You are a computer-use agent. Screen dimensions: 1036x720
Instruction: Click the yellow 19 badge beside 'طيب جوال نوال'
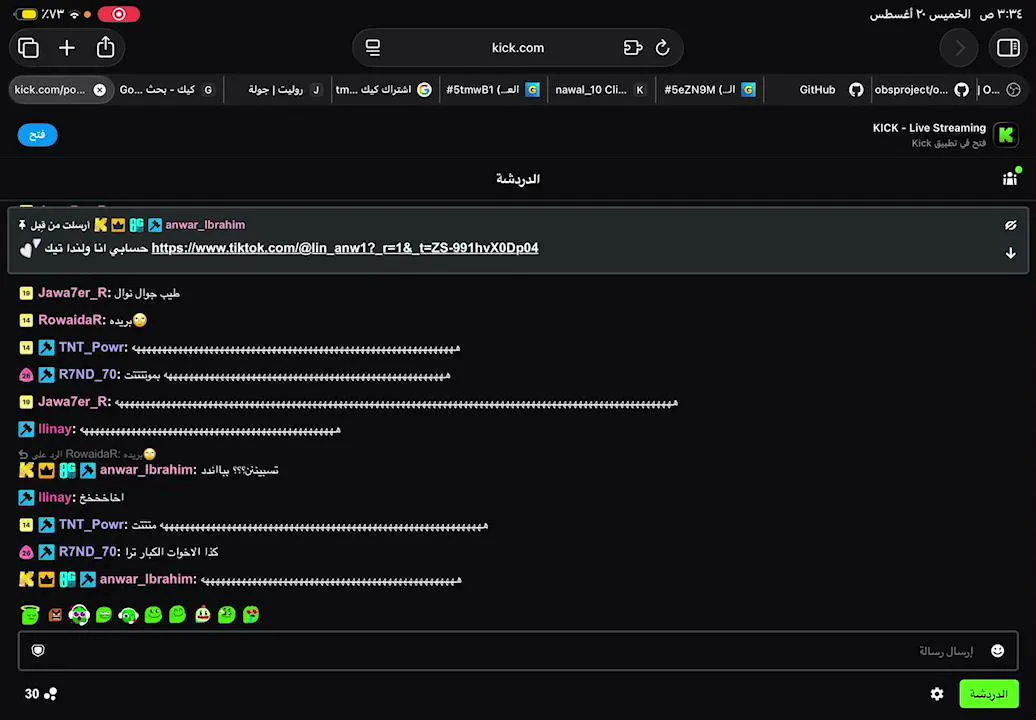tap(26, 293)
